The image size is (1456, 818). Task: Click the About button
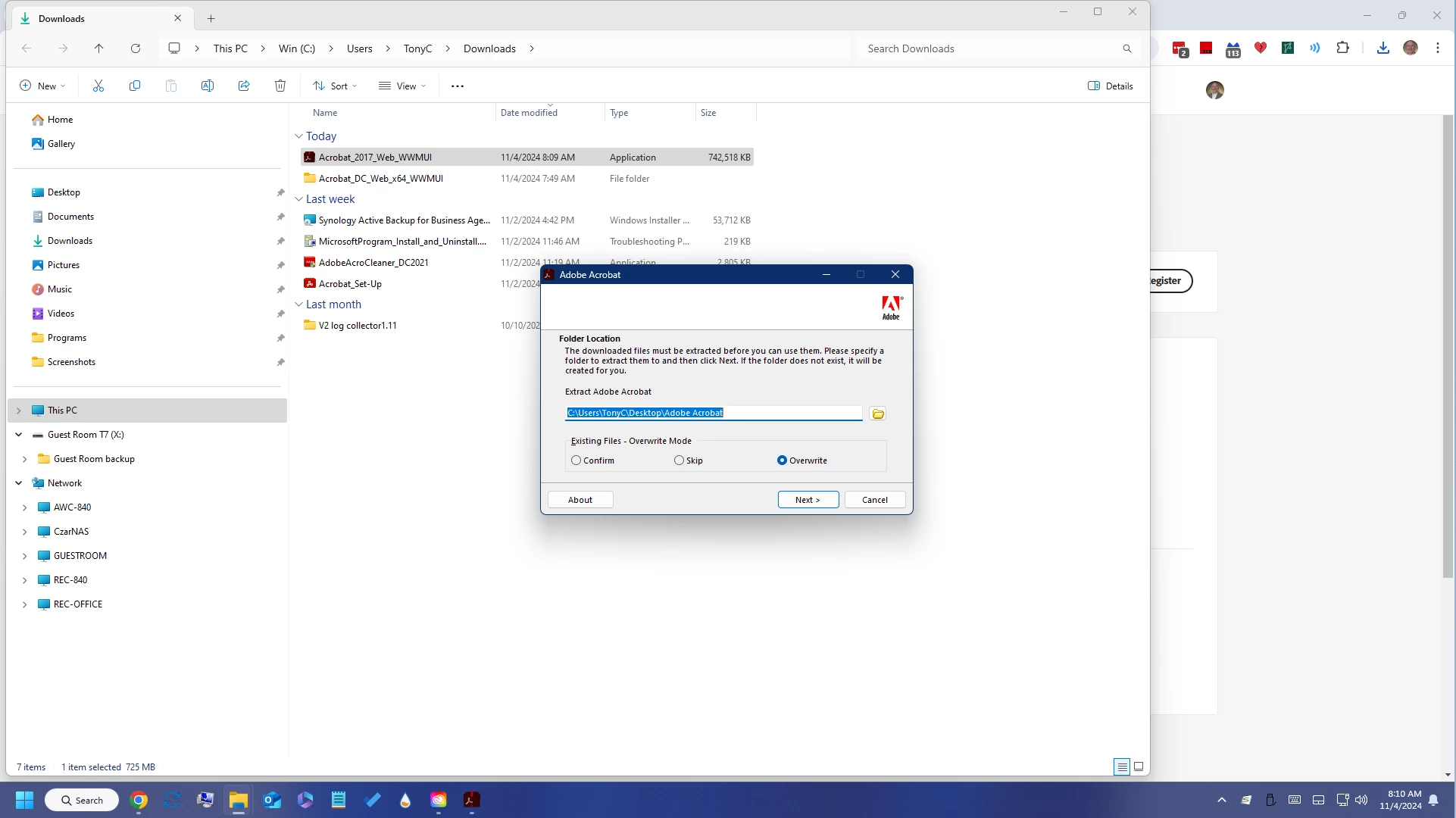580,500
